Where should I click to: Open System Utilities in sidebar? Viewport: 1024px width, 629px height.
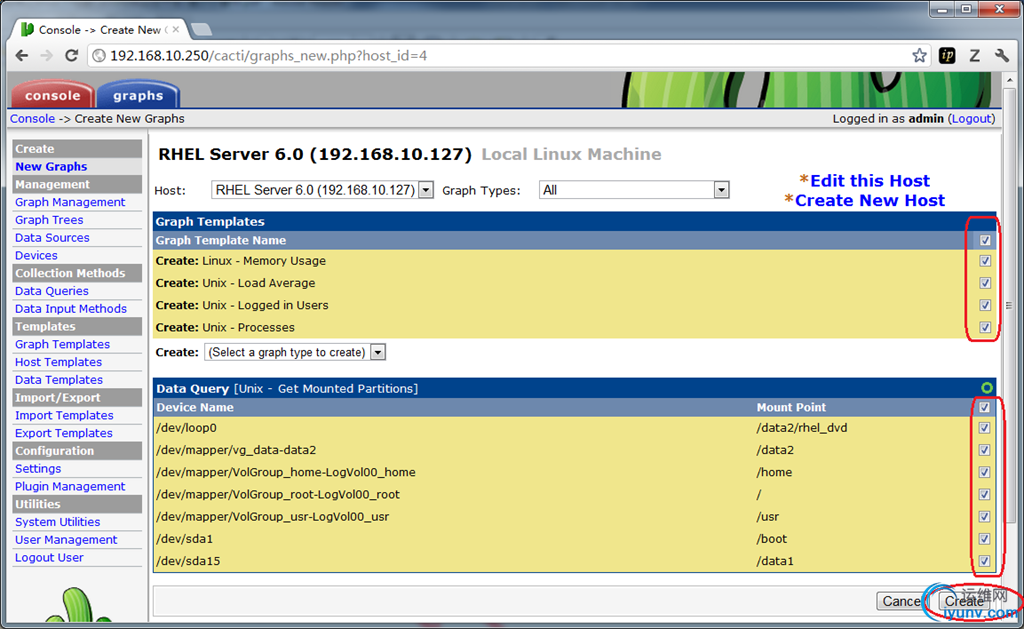57,522
